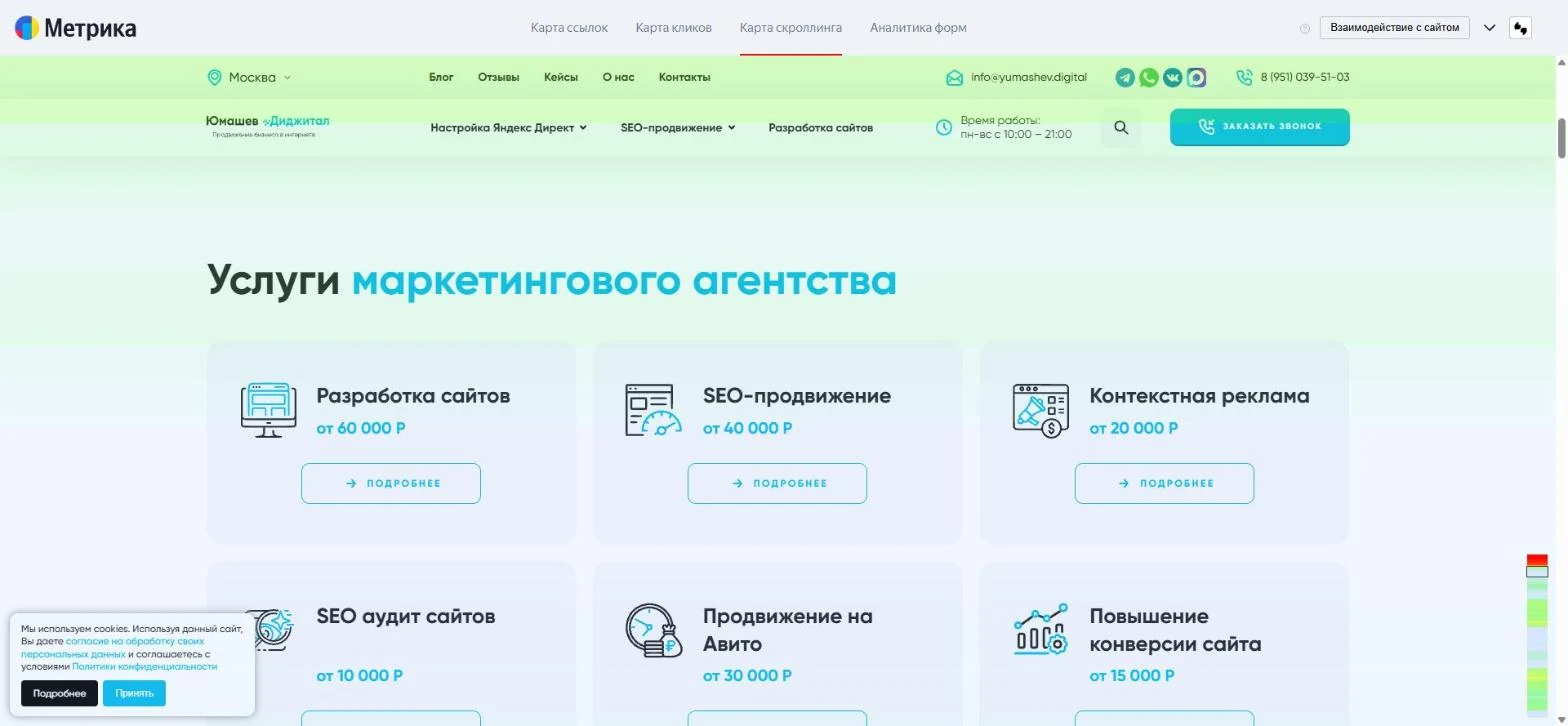
Task: Click the Повышение конверсии chart icon
Action: pyautogui.click(x=1041, y=630)
